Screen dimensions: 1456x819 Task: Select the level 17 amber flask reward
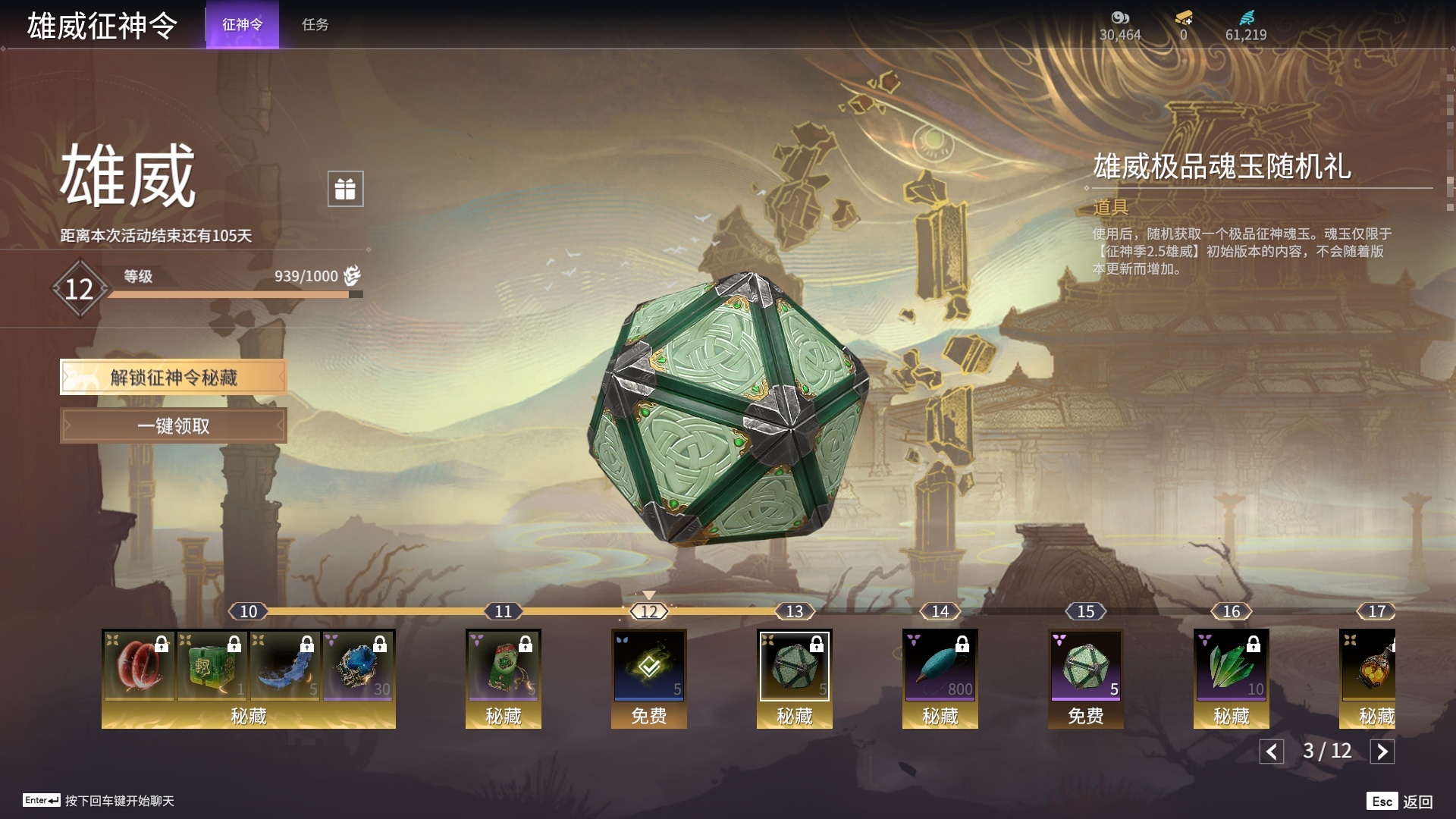pyautogui.click(x=1368, y=666)
